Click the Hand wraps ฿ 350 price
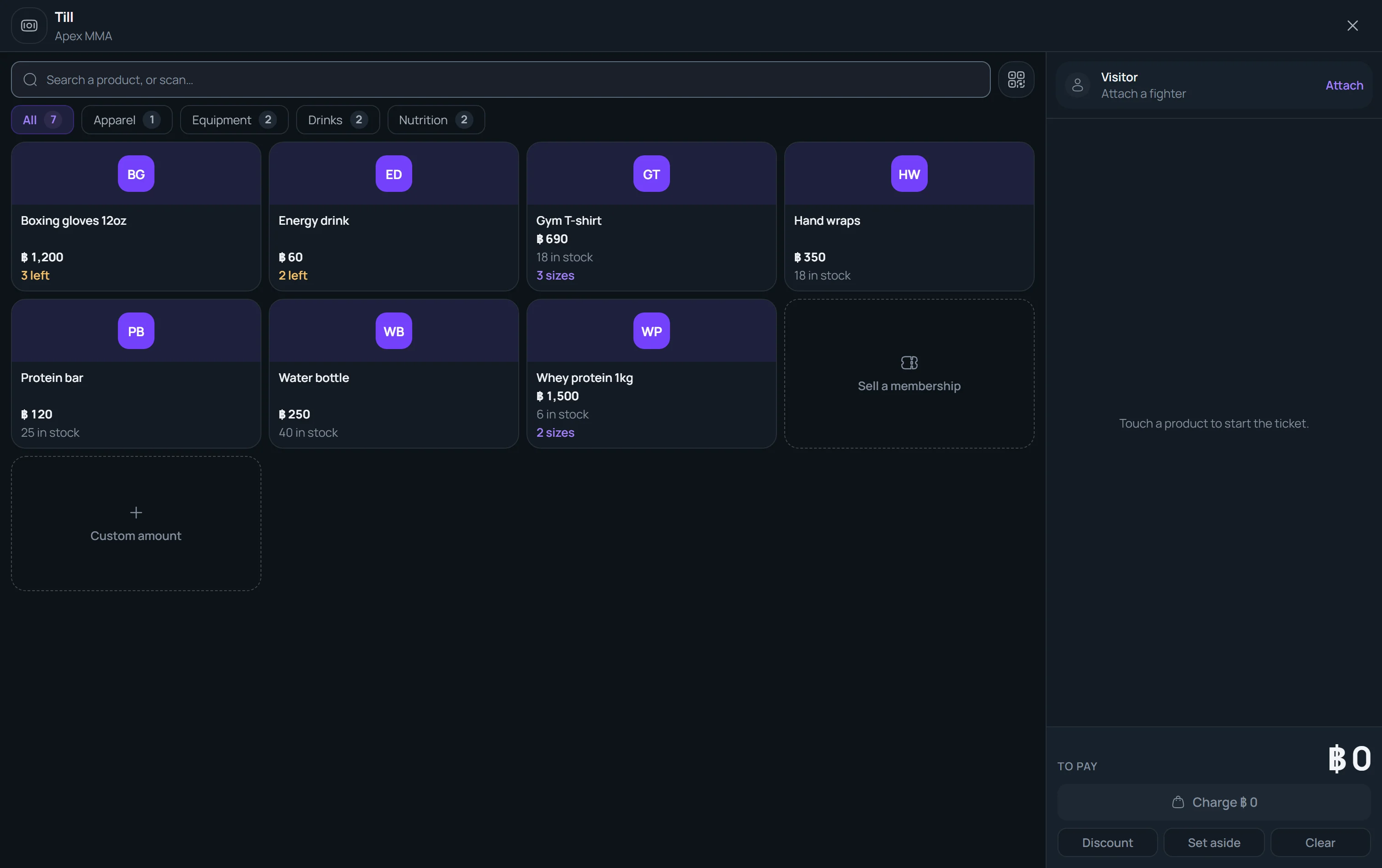This screenshot has width=1382, height=868. (809, 257)
